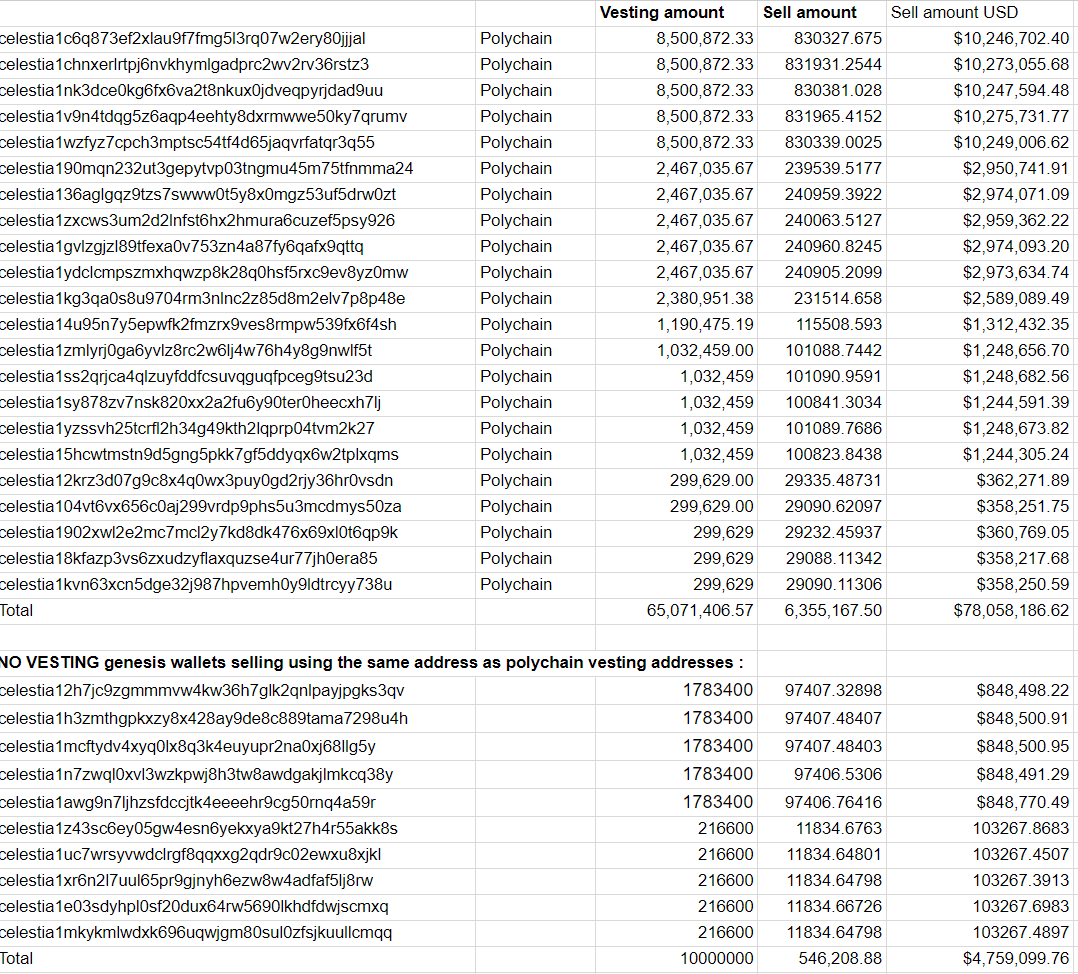Select bottom total sell amount 546,208.88

tap(839, 959)
